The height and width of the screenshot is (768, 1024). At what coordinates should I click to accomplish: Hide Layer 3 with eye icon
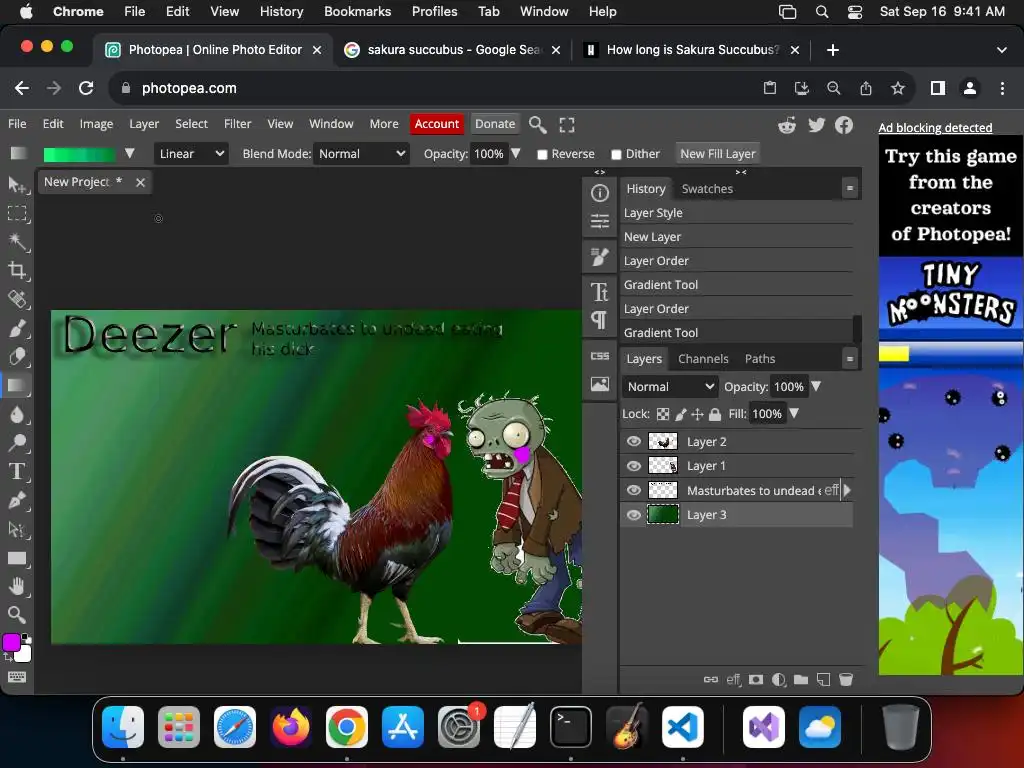tap(633, 515)
